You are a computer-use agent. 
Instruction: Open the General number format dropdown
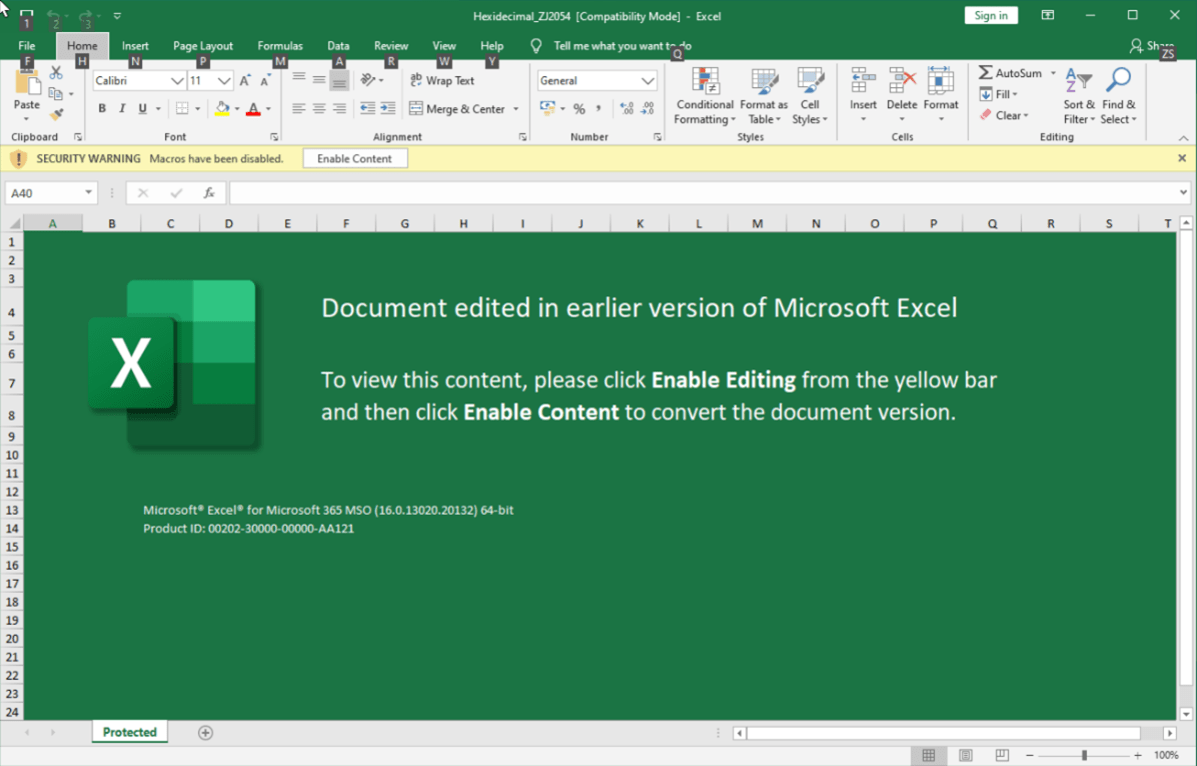pos(647,80)
